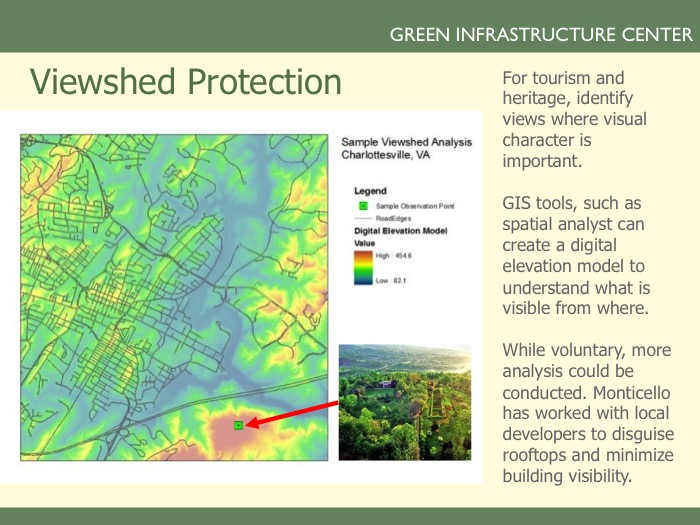Image resolution: width=700 pixels, height=525 pixels.
Task: Select the Monticello aerial photo
Action: 404,401
